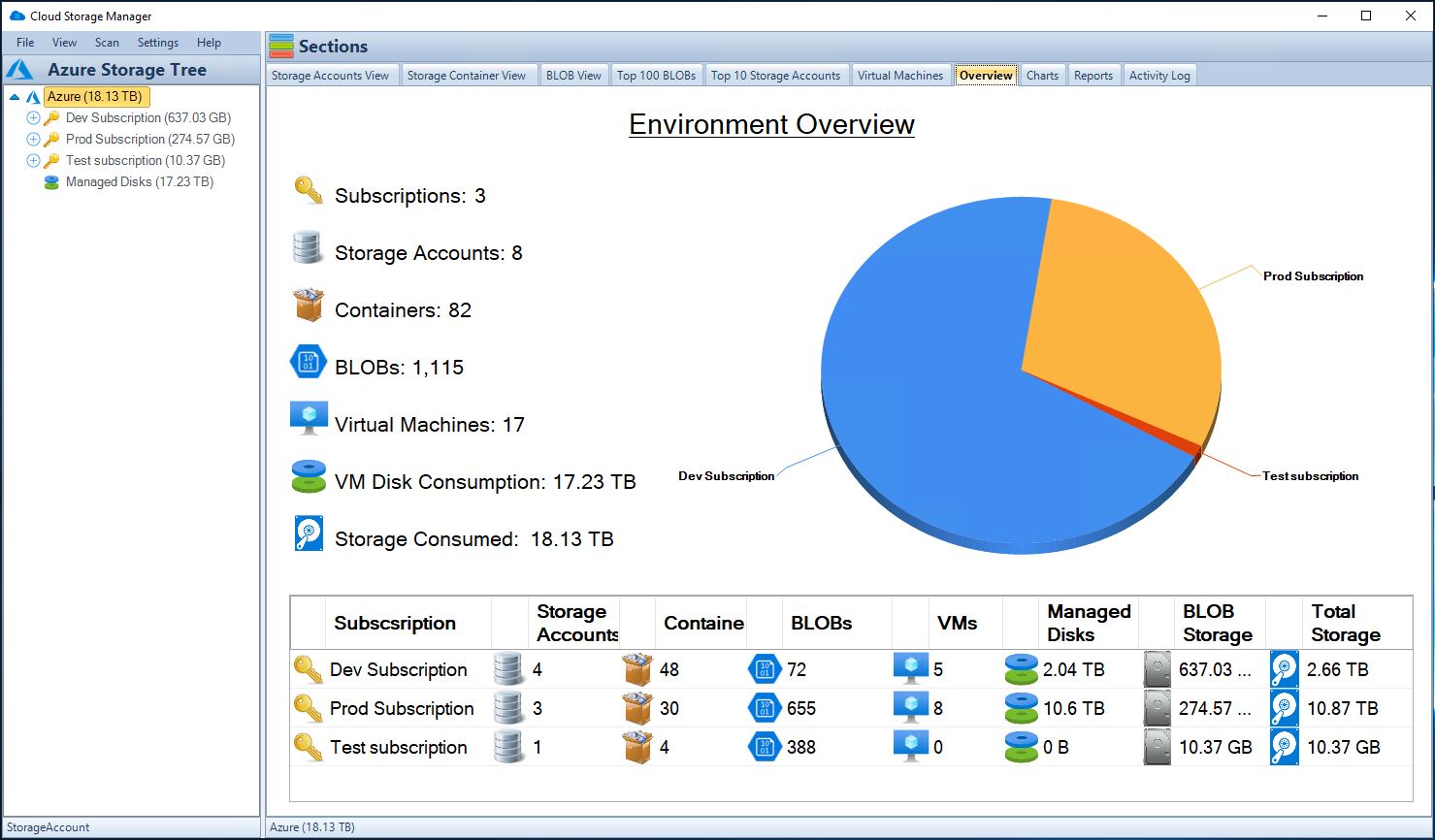Click the Virtual Machines monitor icon
The image size is (1435, 840).
click(x=309, y=419)
